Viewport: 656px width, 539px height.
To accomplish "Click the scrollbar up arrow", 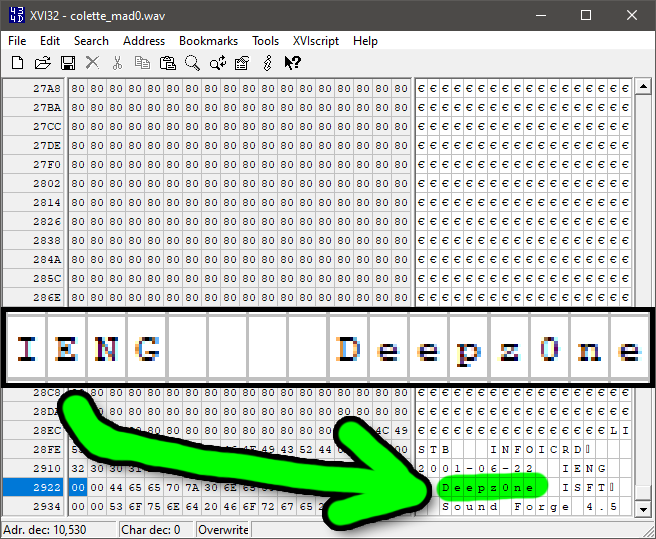I will (x=643, y=87).
